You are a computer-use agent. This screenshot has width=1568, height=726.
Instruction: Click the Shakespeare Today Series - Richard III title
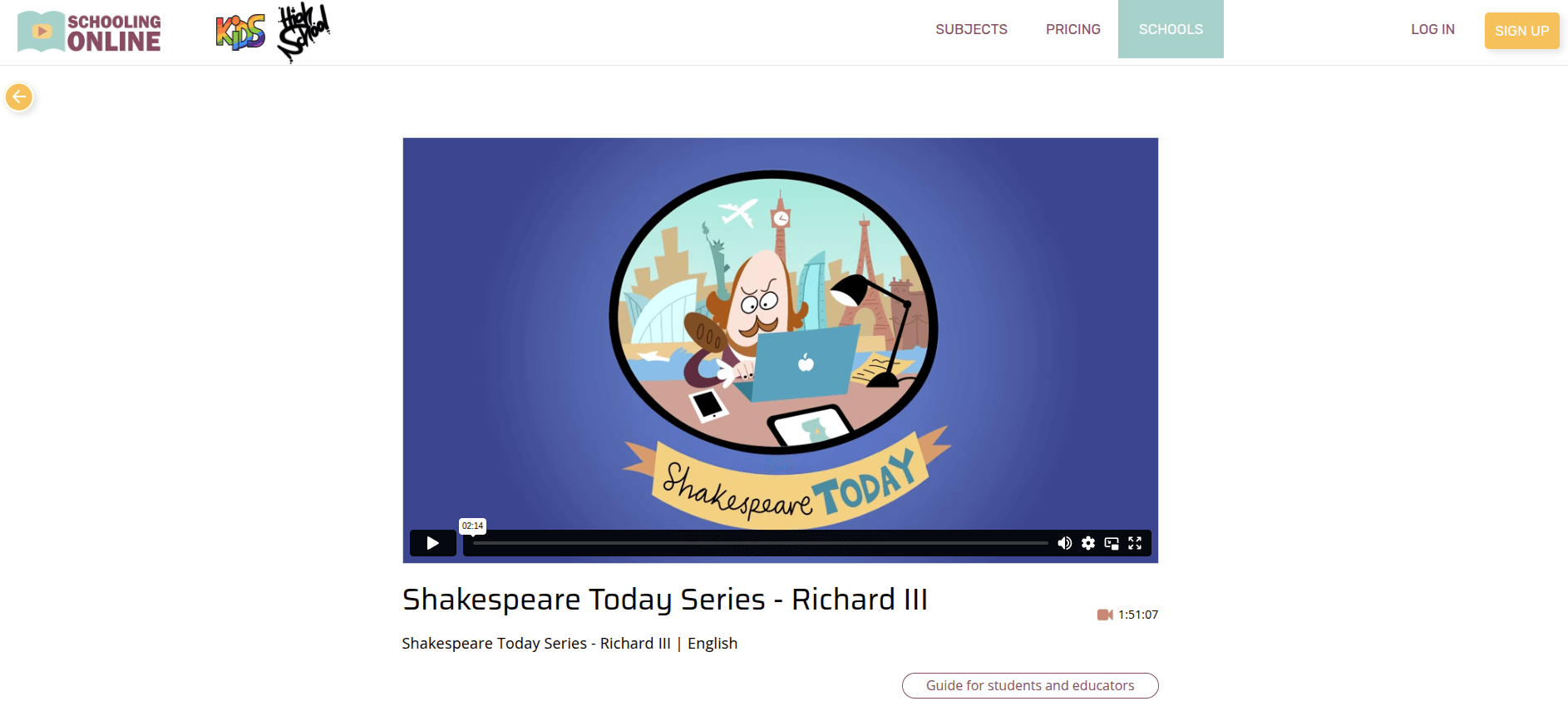[665, 600]
